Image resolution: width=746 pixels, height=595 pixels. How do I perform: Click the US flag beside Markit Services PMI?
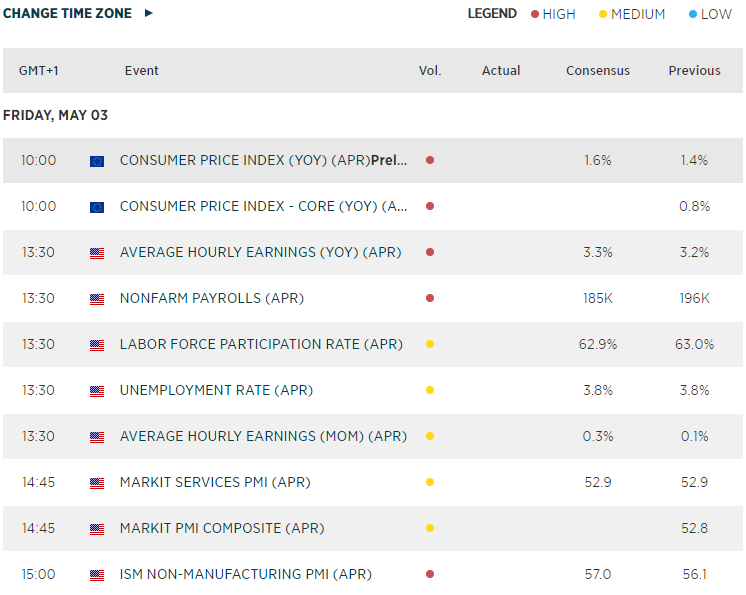(97, 483)
